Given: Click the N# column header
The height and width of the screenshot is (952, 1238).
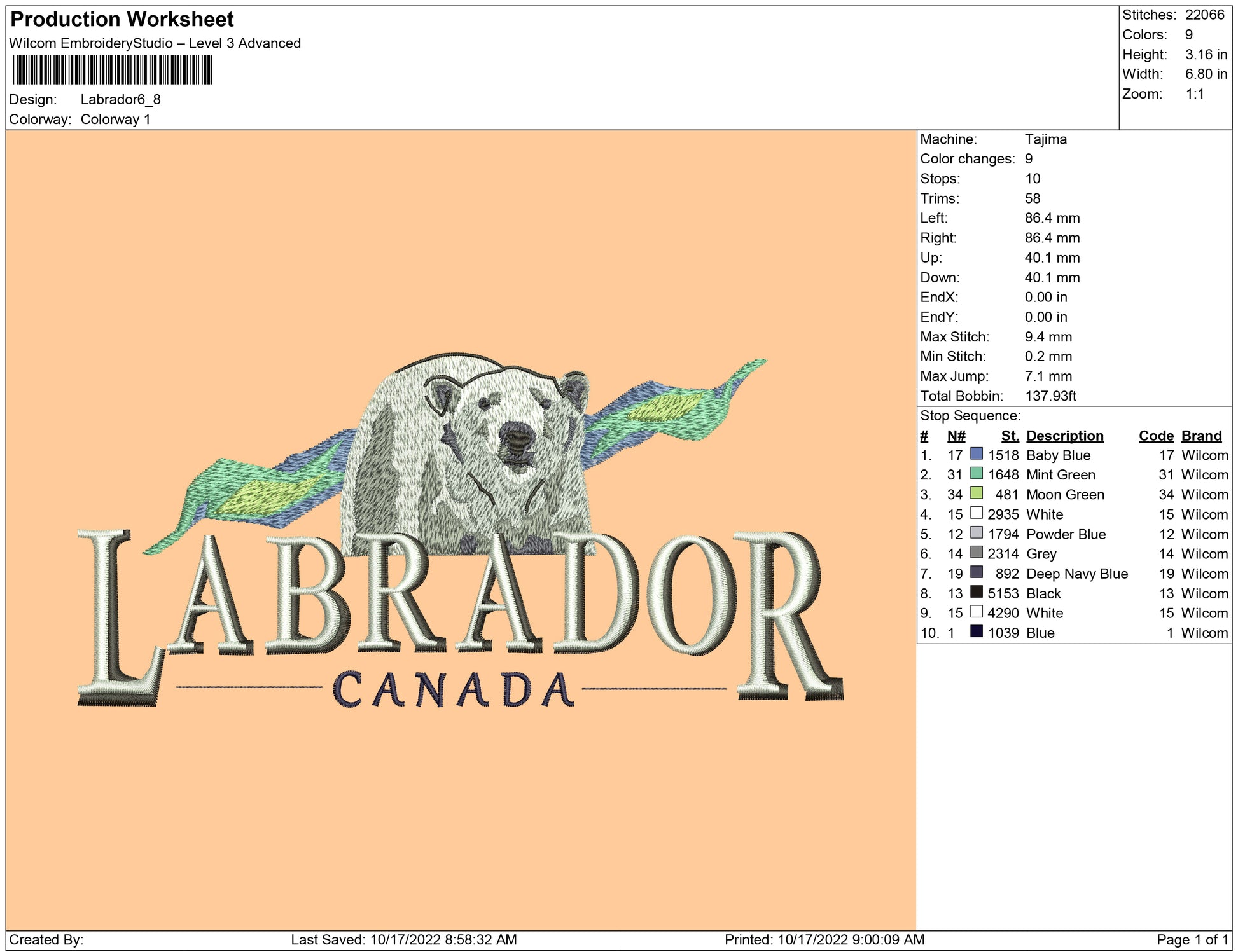Looking at the screenshot, I should (x=956, y=436).
